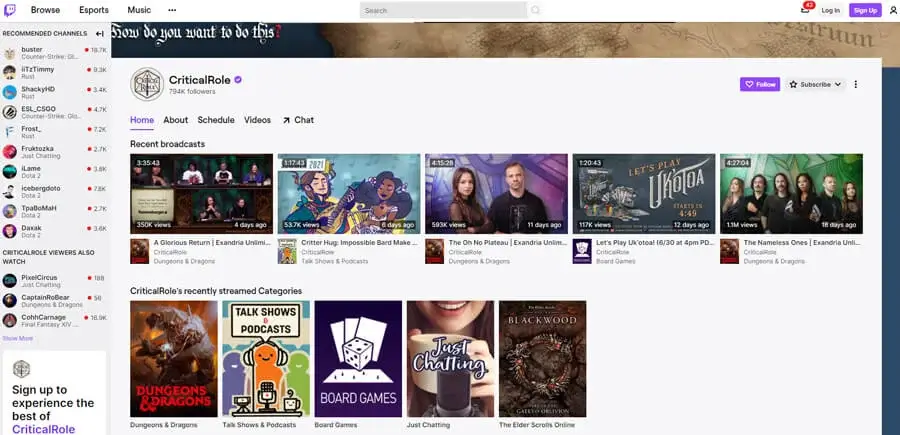
Task: Play The Nameless Ones thumbnail
Action: point(792,193)
